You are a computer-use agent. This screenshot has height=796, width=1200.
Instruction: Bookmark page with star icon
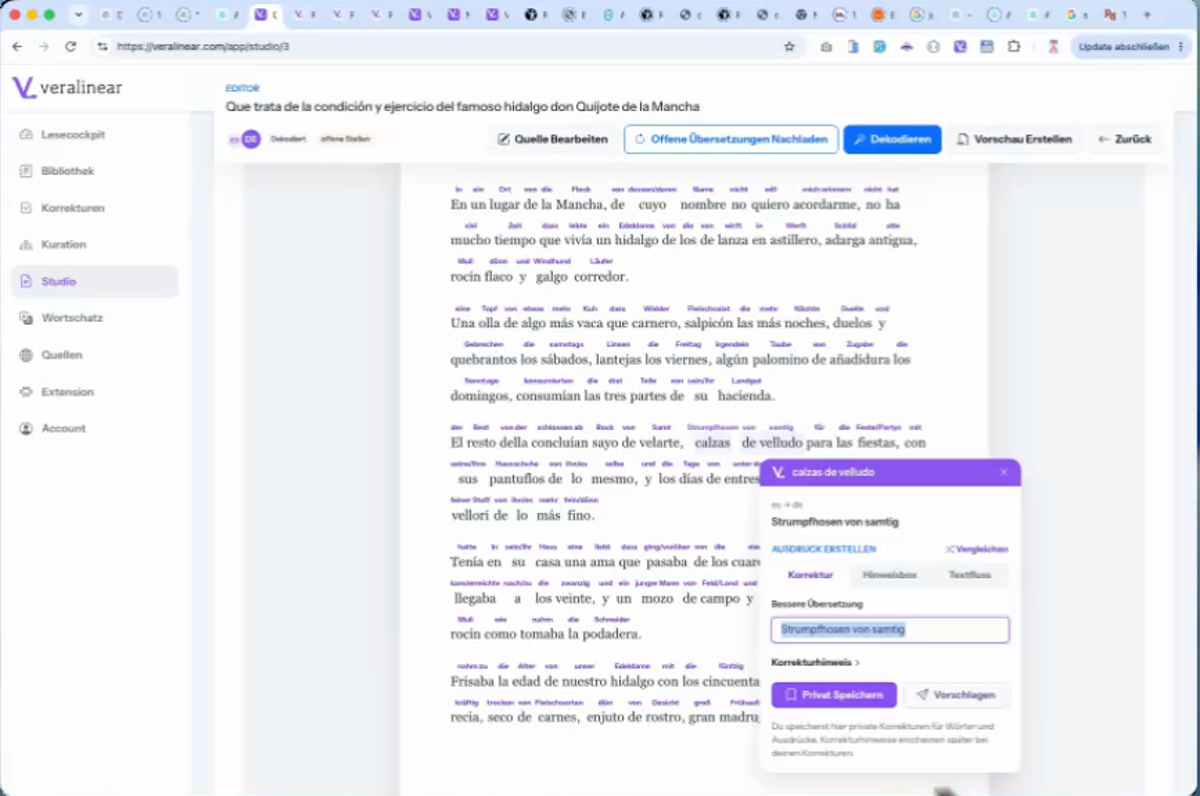click(789, 46)
